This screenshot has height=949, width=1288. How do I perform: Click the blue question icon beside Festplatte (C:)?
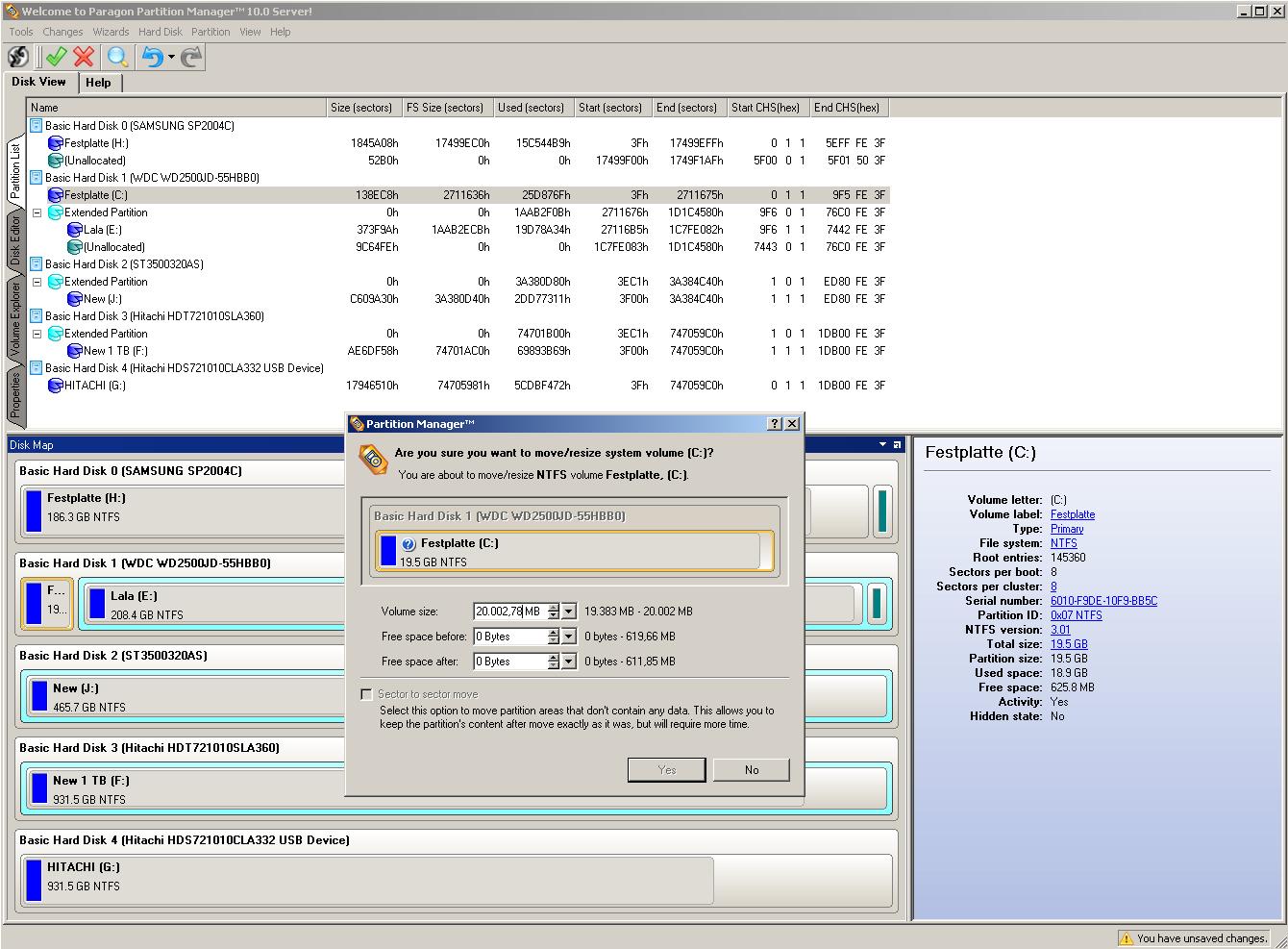(x=409, y=544)
